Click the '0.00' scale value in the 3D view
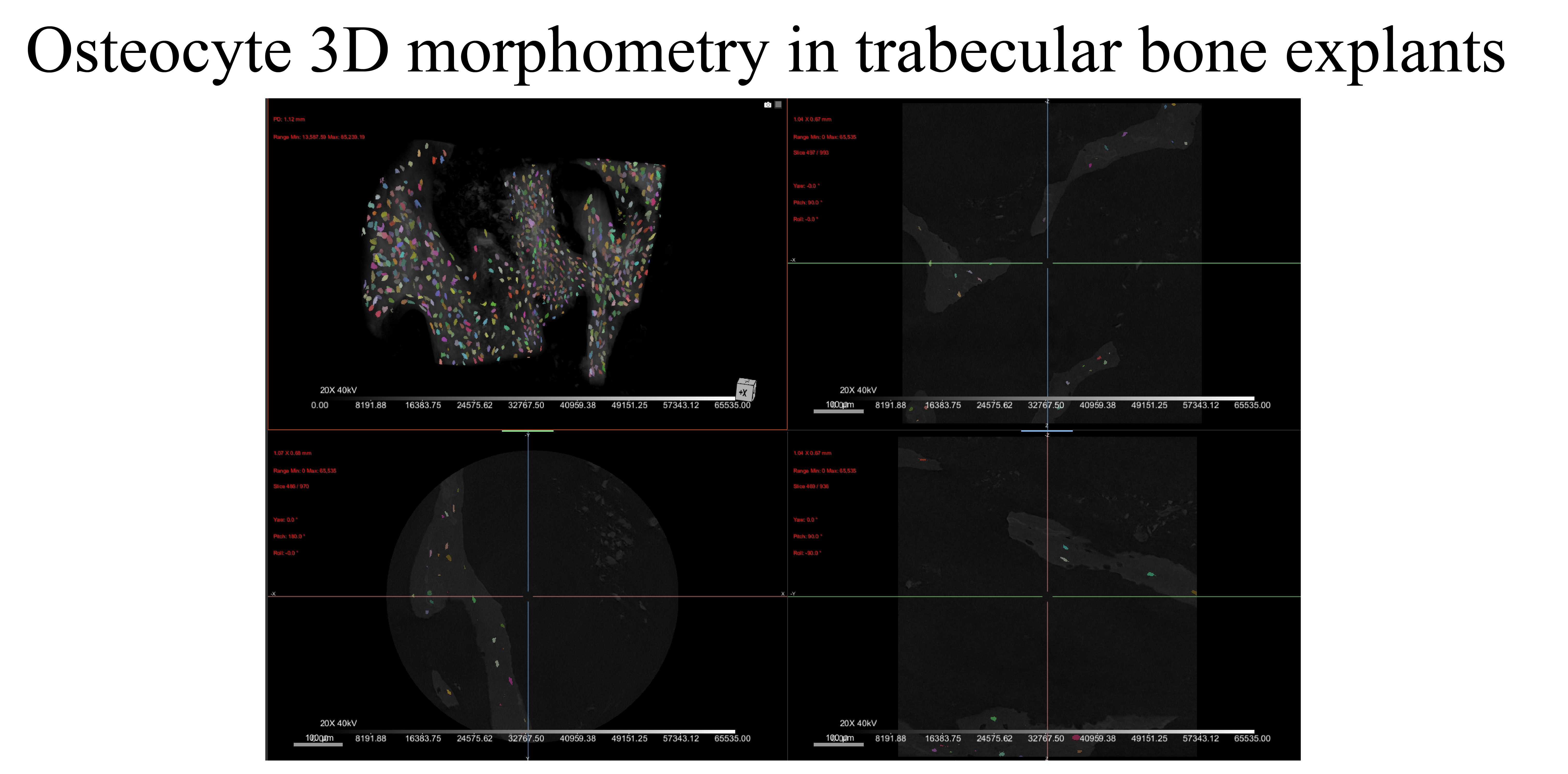Viewport: 1568px width, 774px height. pos(319,405)
